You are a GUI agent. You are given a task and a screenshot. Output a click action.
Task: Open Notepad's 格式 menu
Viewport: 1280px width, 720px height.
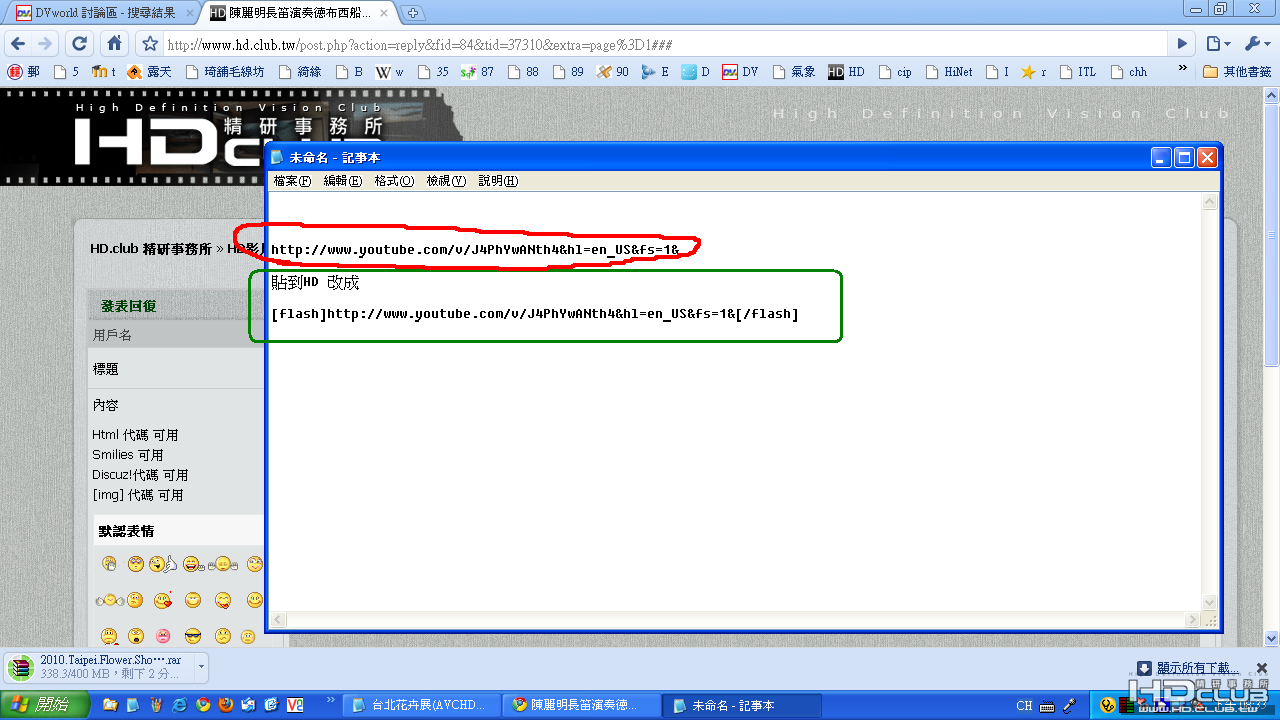pos(394,181)
